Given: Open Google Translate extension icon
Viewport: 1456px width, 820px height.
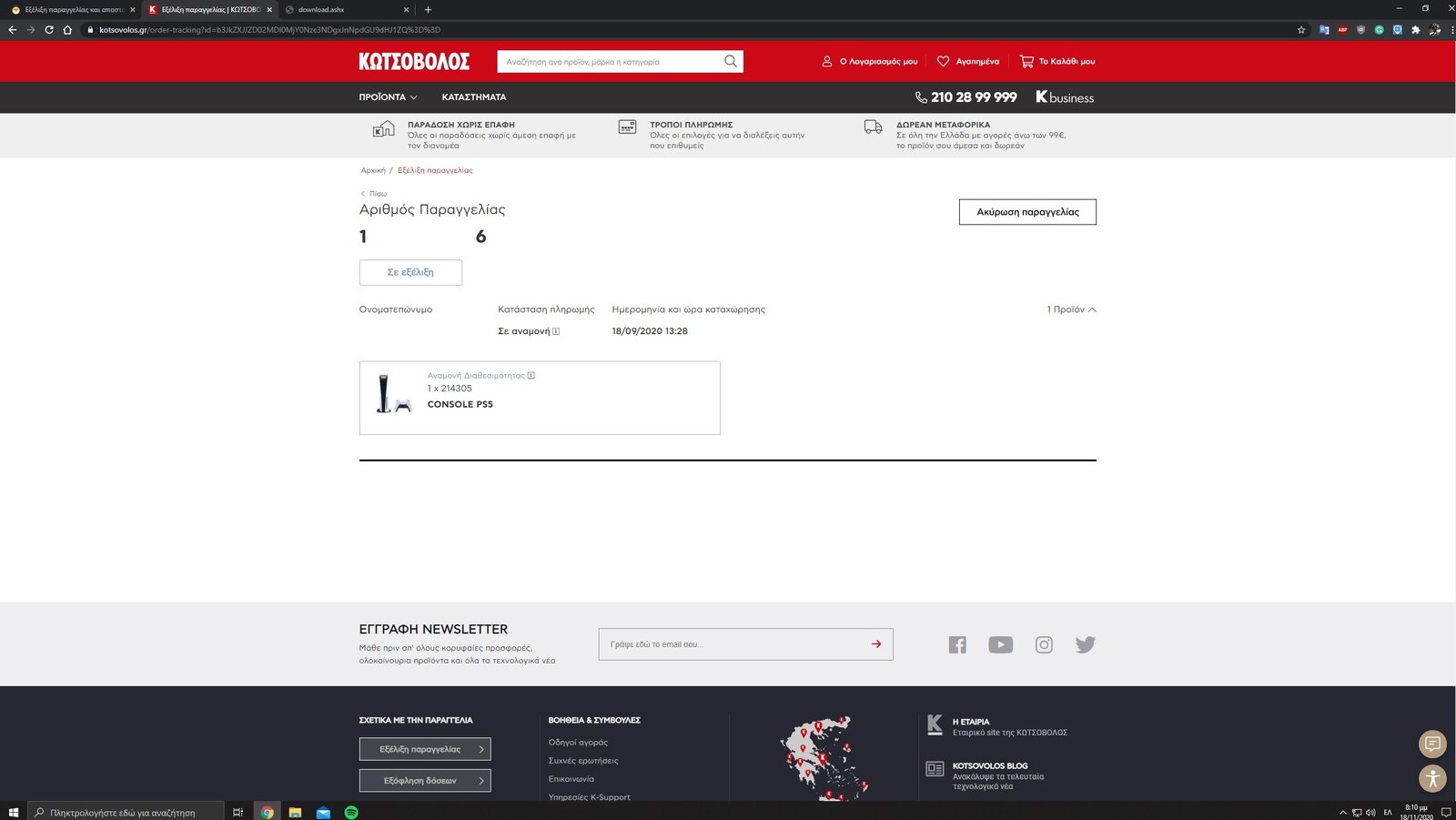Looking at the screenshot, I should point(1324,29).
